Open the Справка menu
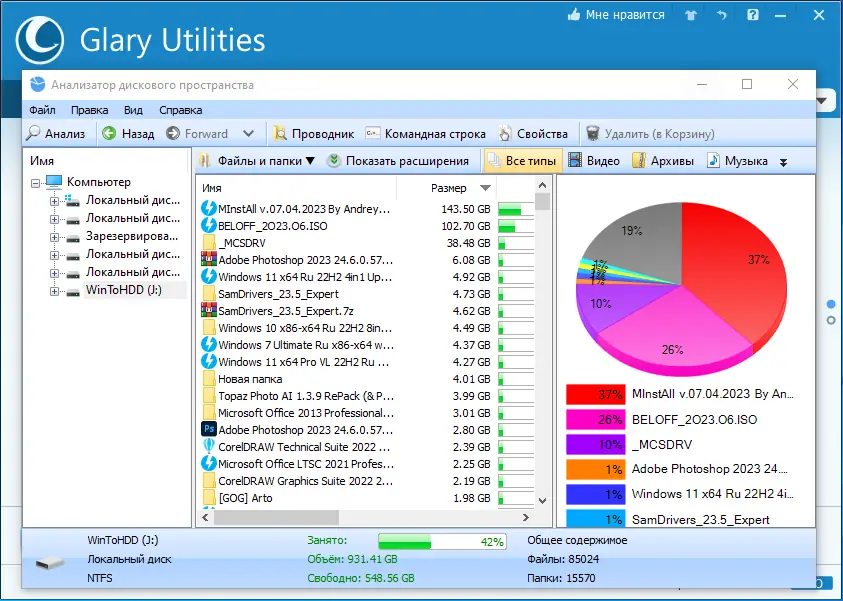The image size is (843, 601). coord(181,110)
